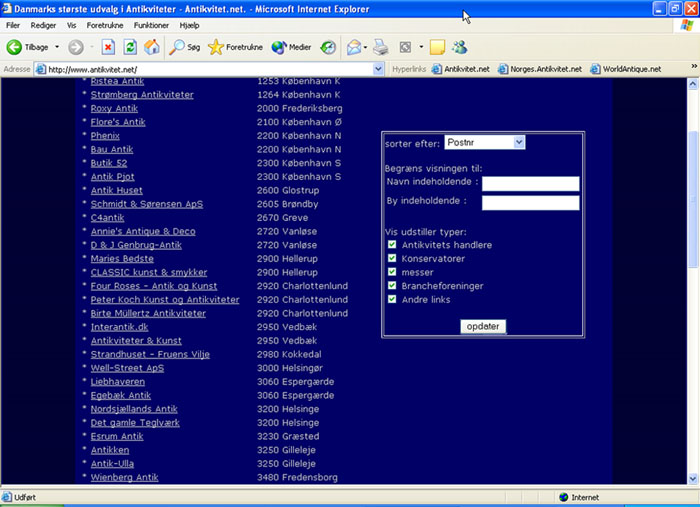The height and width of the screenshot is (507, 700).
Task: Disable the Brancheforeninger checkbox
Action: 392,285
